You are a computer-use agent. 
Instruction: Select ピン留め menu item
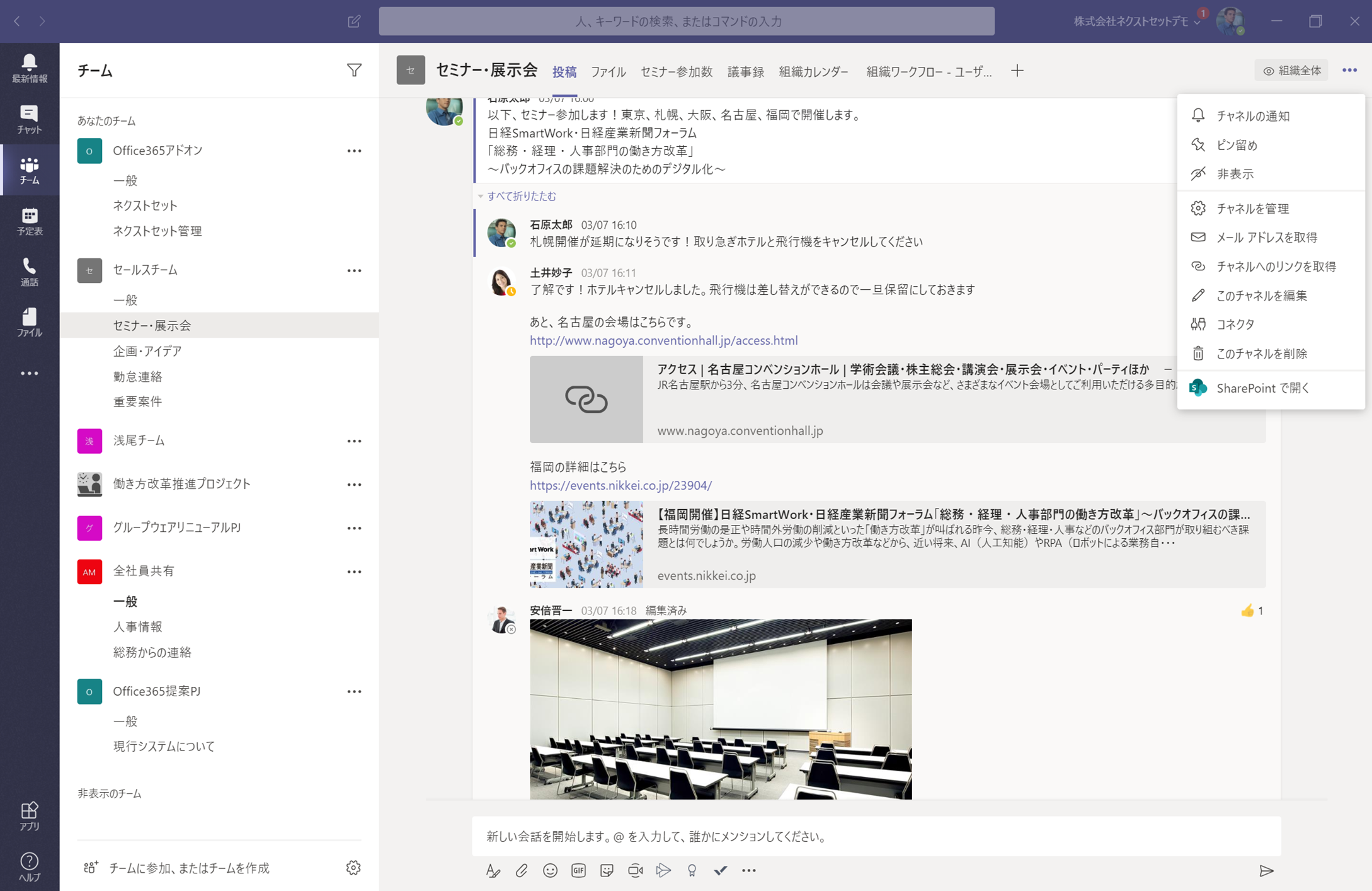tap(1271, 145)
